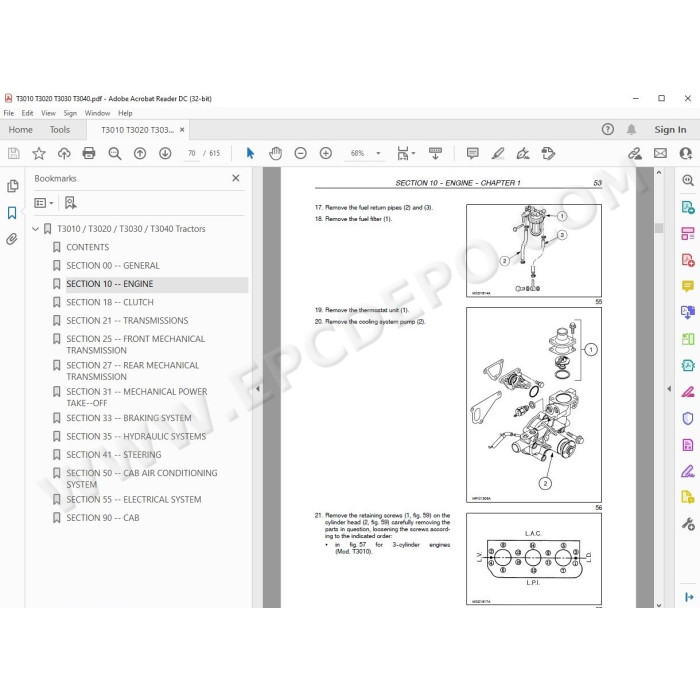The height and width of the screenshot is (700, 700).
Task: Open the help question mark icon
Action: coord(608,129)
